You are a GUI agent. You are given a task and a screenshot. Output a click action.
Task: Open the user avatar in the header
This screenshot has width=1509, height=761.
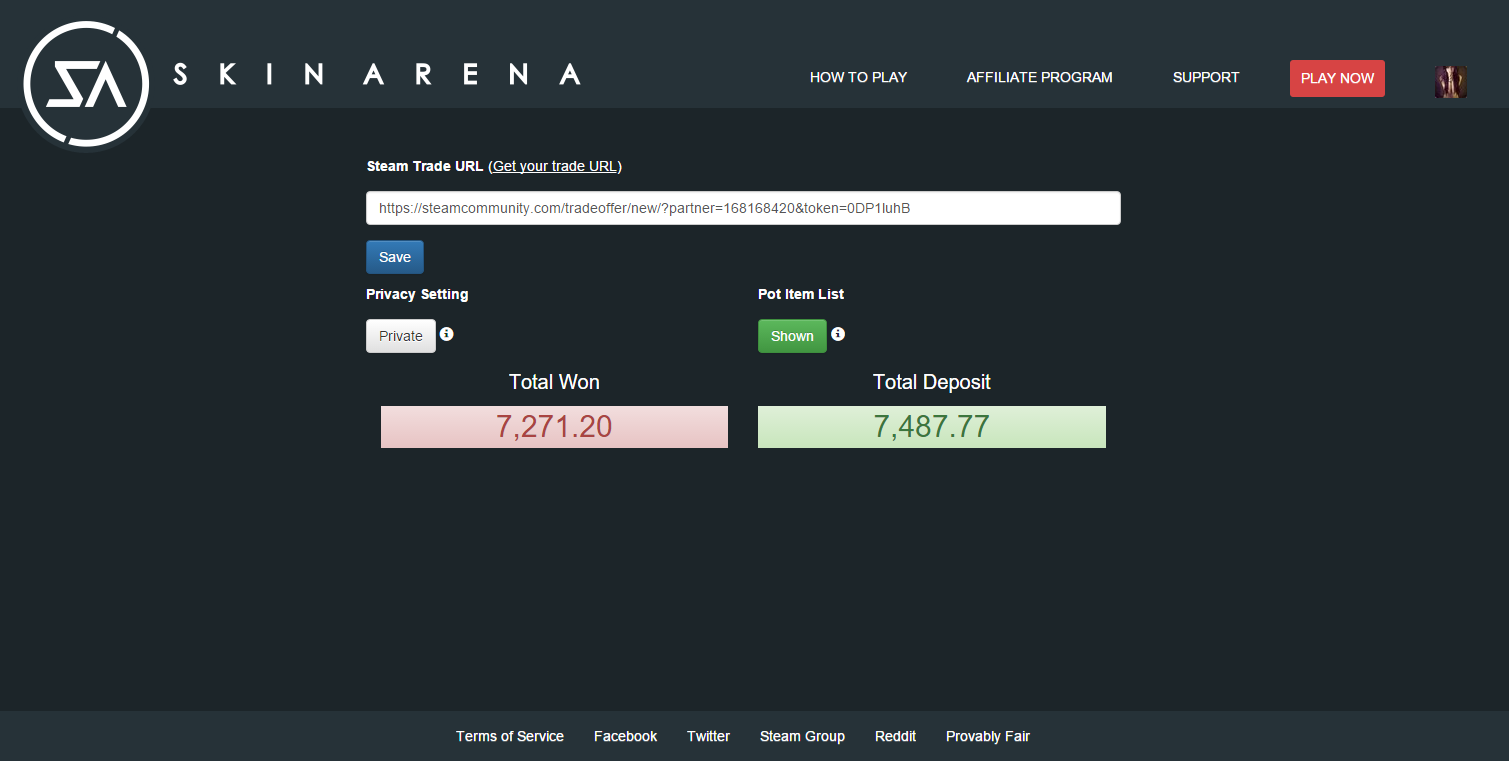click(x=1451, y=81)
